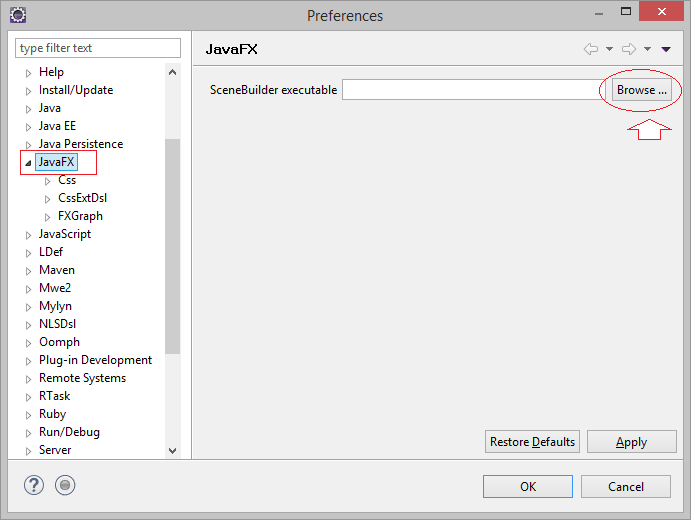Screen dimensions: 691x520
Task: Click the tree scrollbar down arrow
Action: pyautogui.click(x=173, y=450)
